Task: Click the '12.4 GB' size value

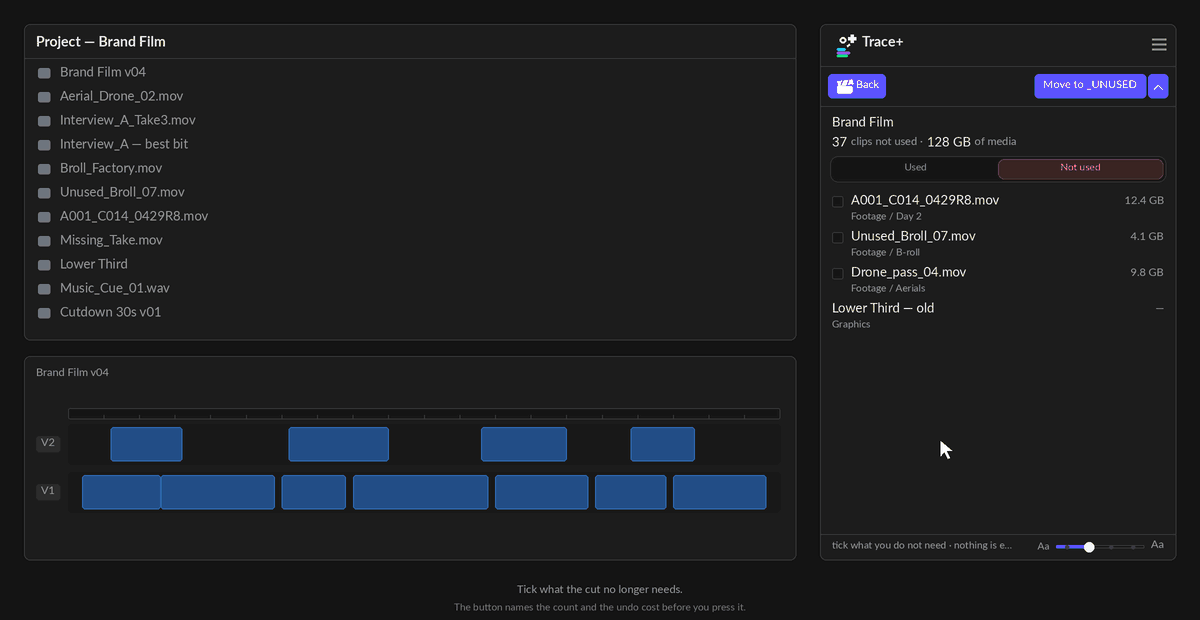Action: tap(1144, 201)
